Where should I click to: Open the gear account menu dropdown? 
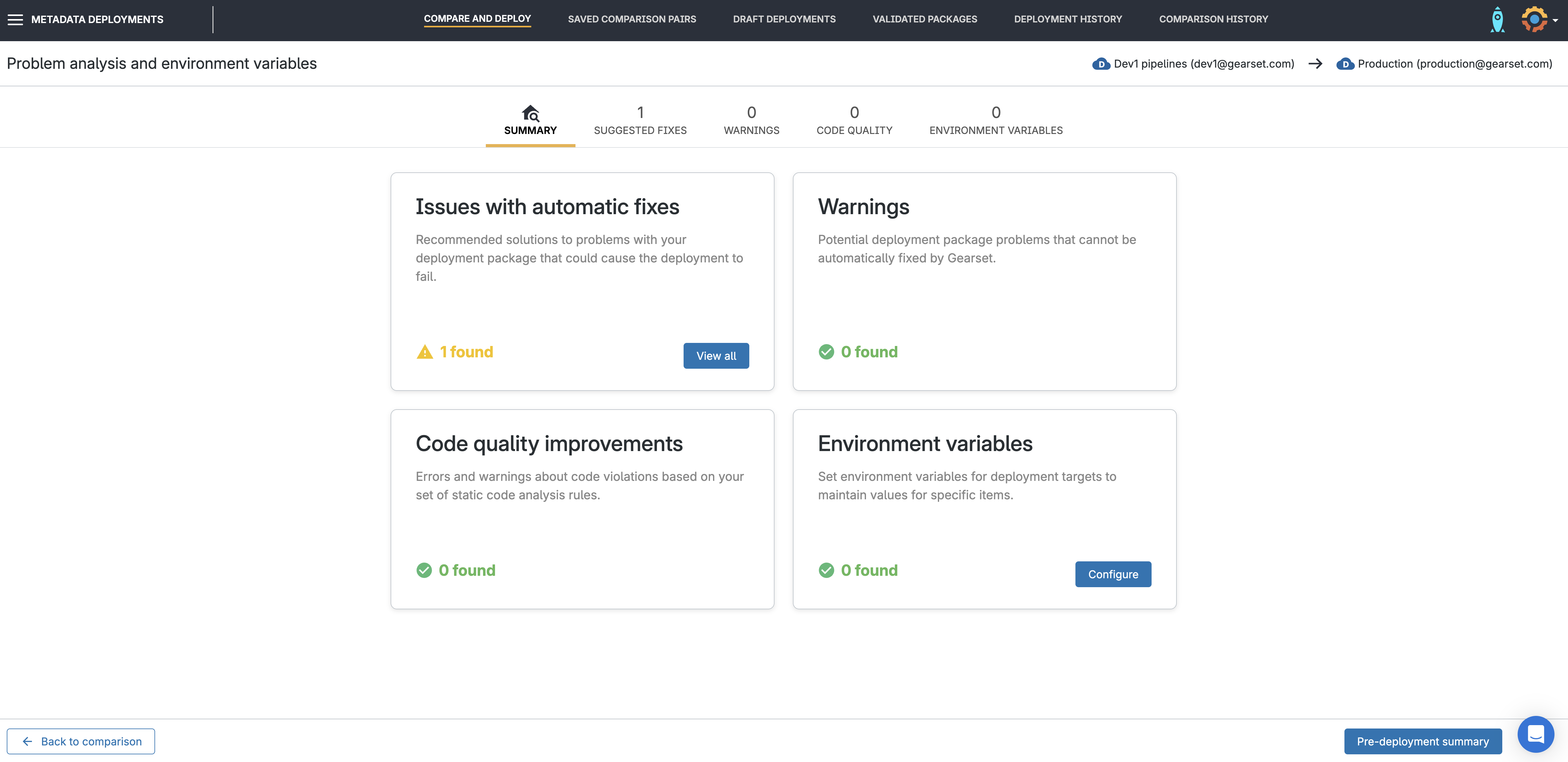click(x=1539, y=19)
